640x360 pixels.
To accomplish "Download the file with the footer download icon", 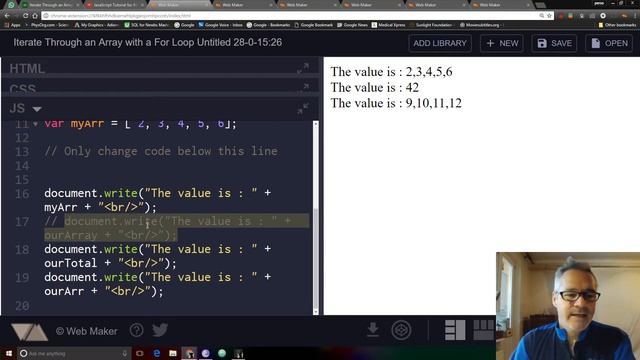I will click(373, 330).
